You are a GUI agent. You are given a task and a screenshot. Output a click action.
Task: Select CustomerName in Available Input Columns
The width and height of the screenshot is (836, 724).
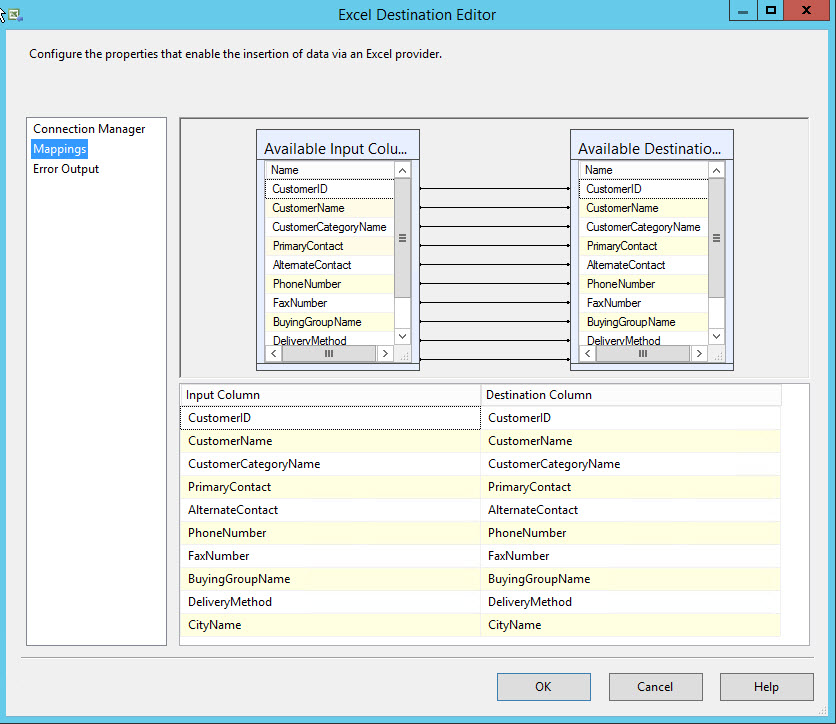[x=329, y=208]
